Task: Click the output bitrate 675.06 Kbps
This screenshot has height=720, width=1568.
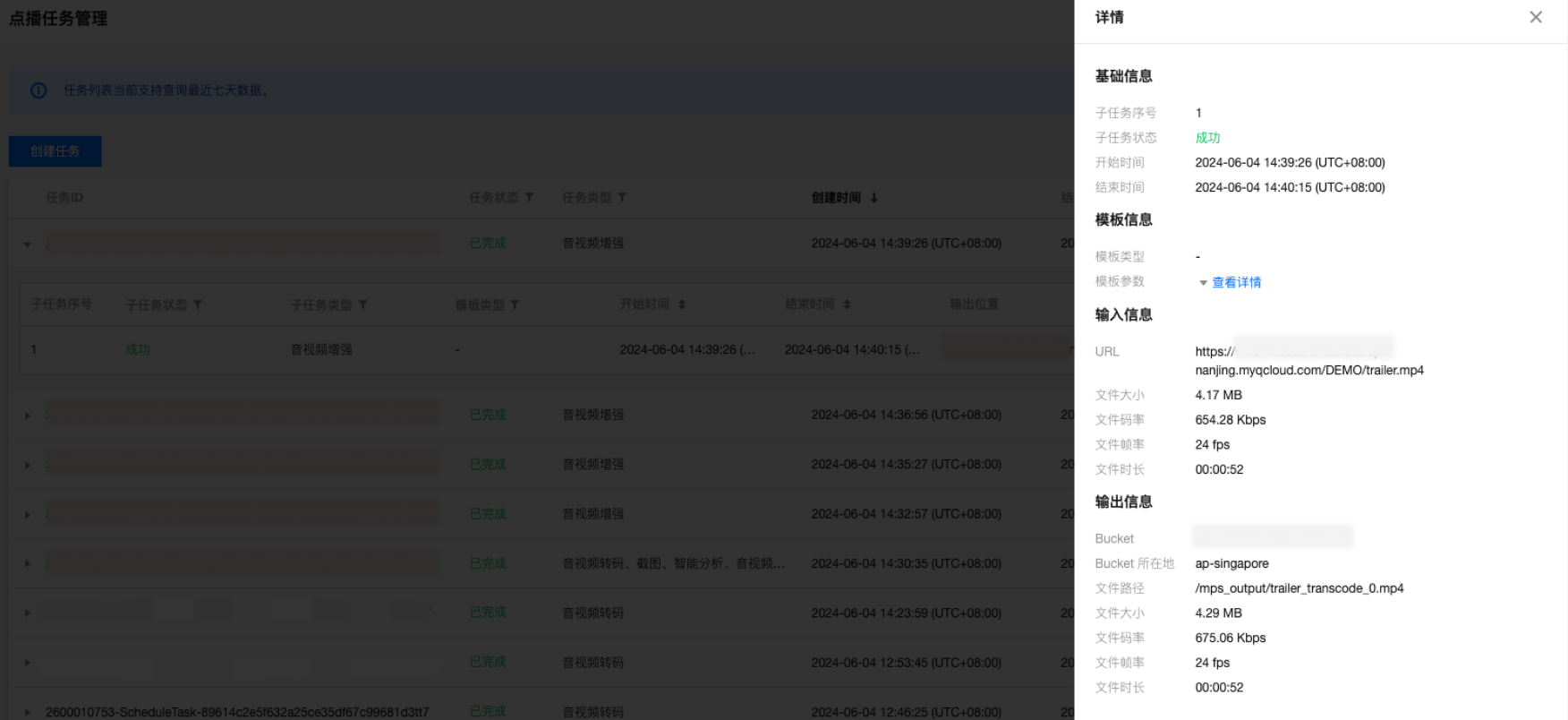Action: 1231,638
